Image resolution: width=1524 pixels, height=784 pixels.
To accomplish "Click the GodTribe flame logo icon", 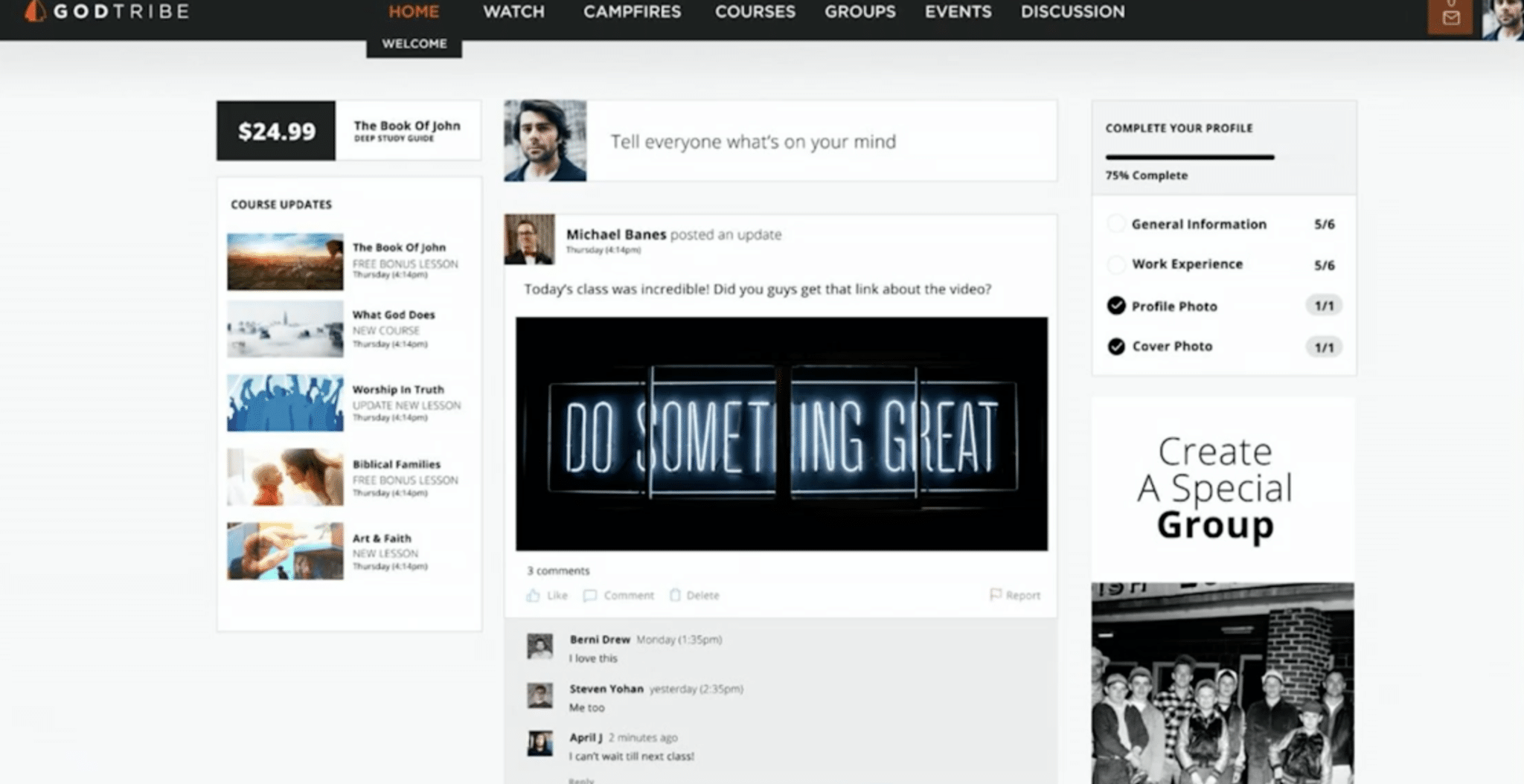I will coord(34,11).
